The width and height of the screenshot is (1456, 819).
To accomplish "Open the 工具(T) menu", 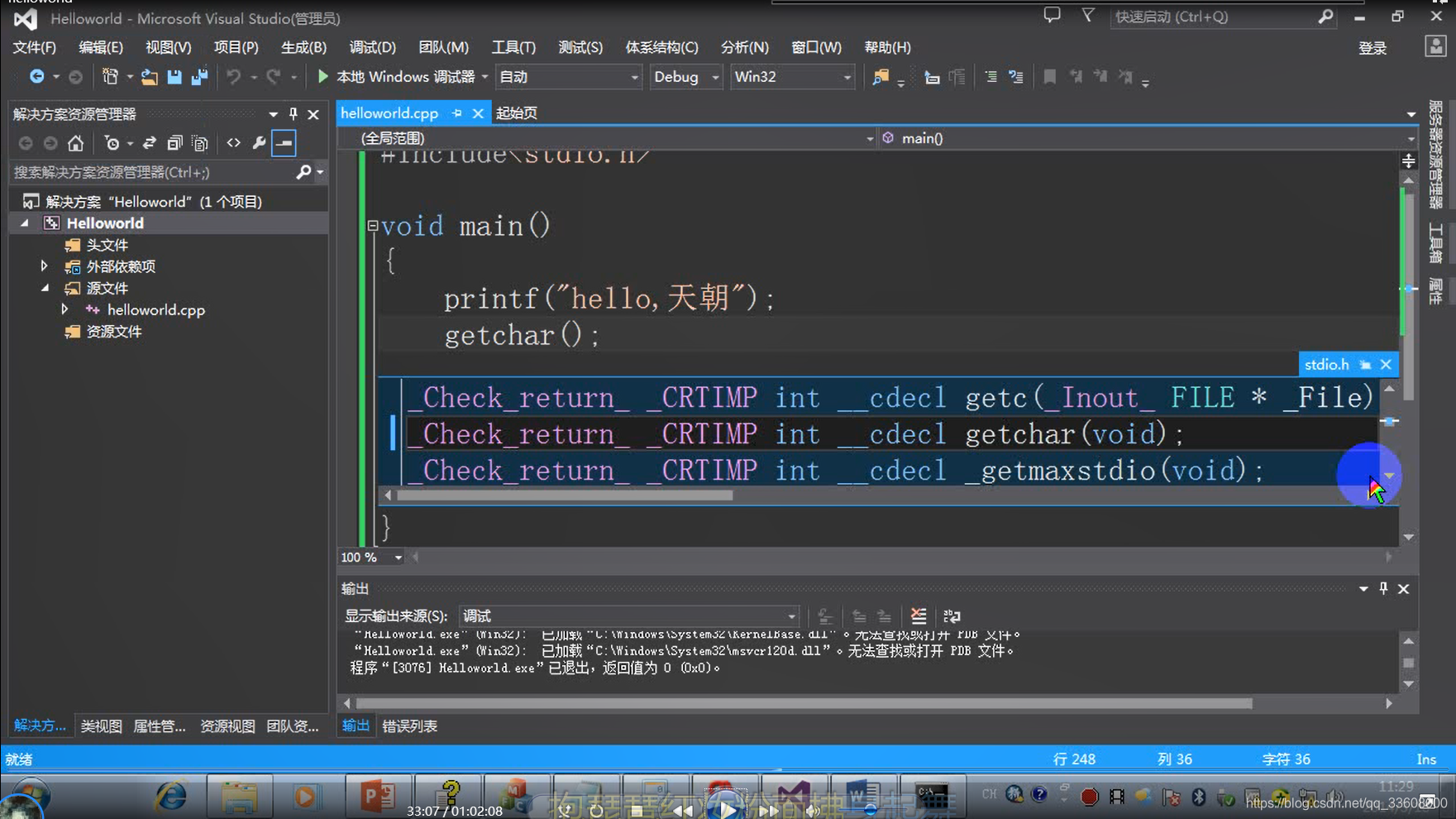I will 513,47.
